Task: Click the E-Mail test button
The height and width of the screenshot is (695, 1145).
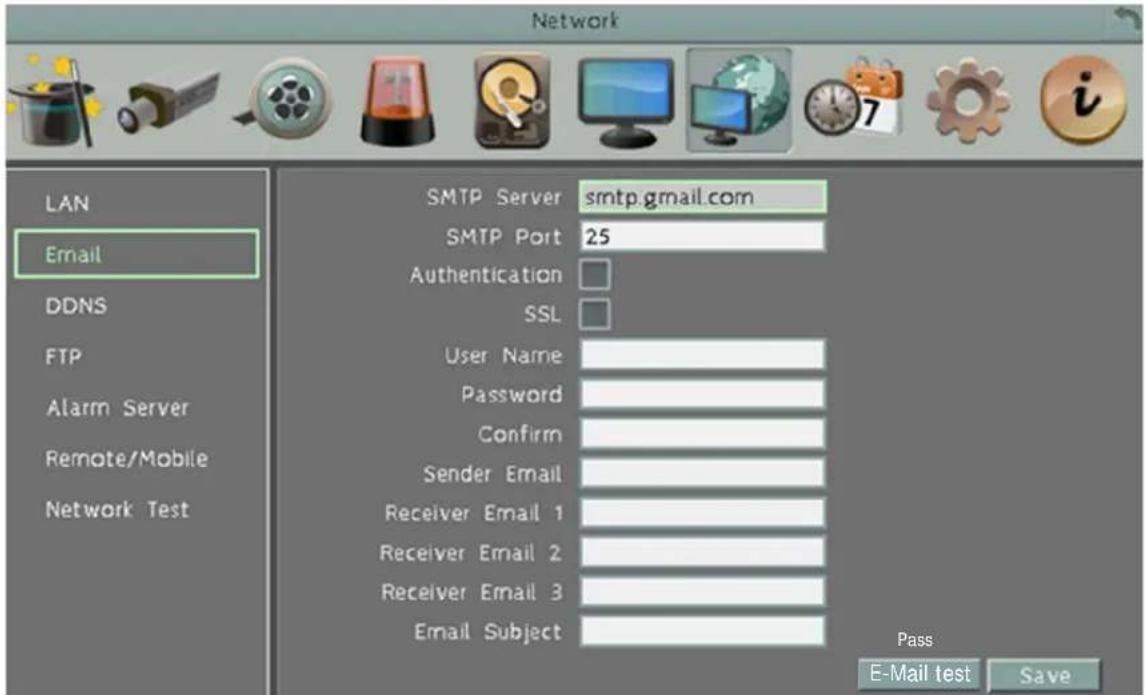Action: (919, 673)
